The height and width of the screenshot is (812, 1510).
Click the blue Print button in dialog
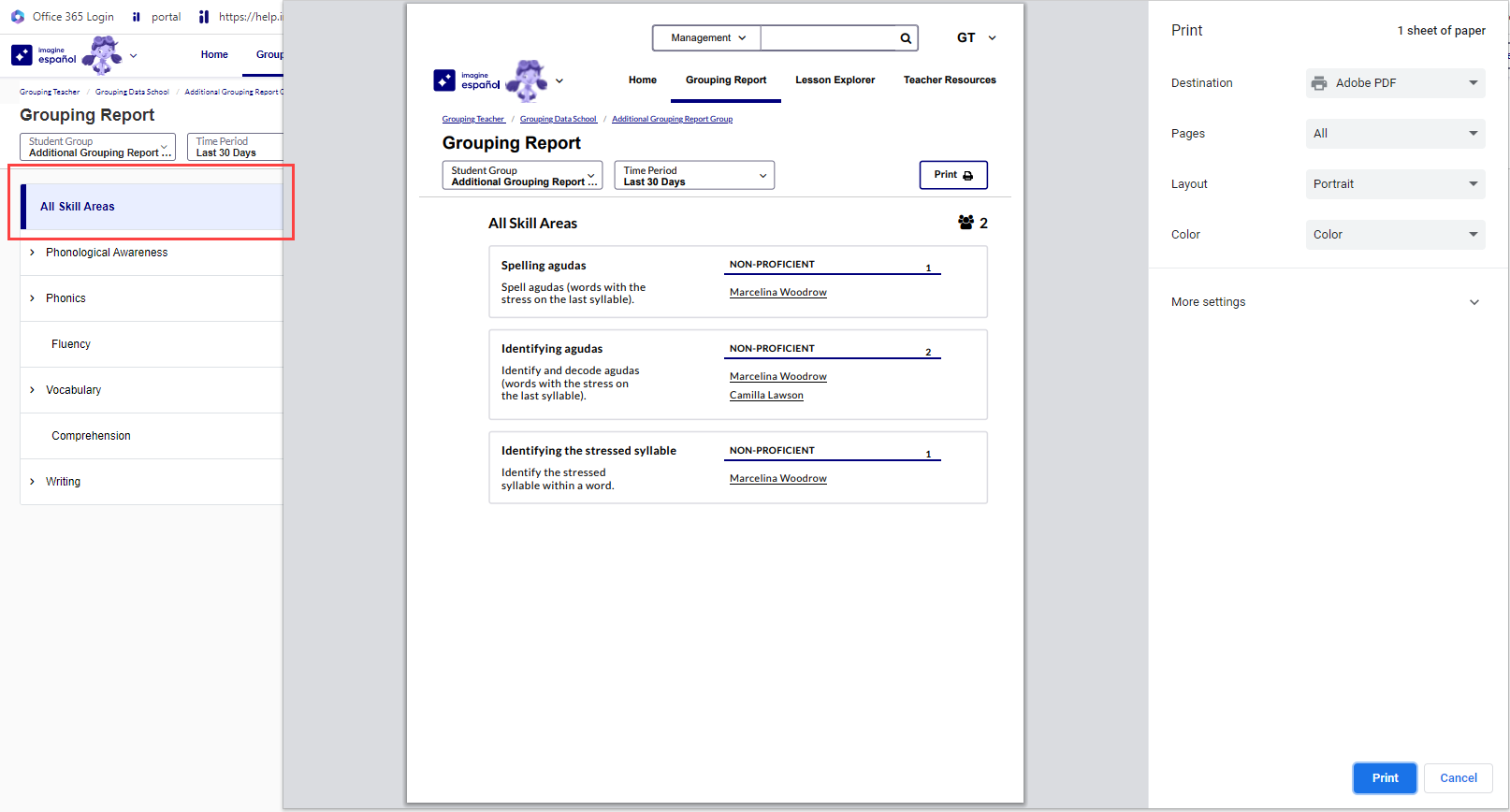pyautogui.click(x=1385, y=778)
